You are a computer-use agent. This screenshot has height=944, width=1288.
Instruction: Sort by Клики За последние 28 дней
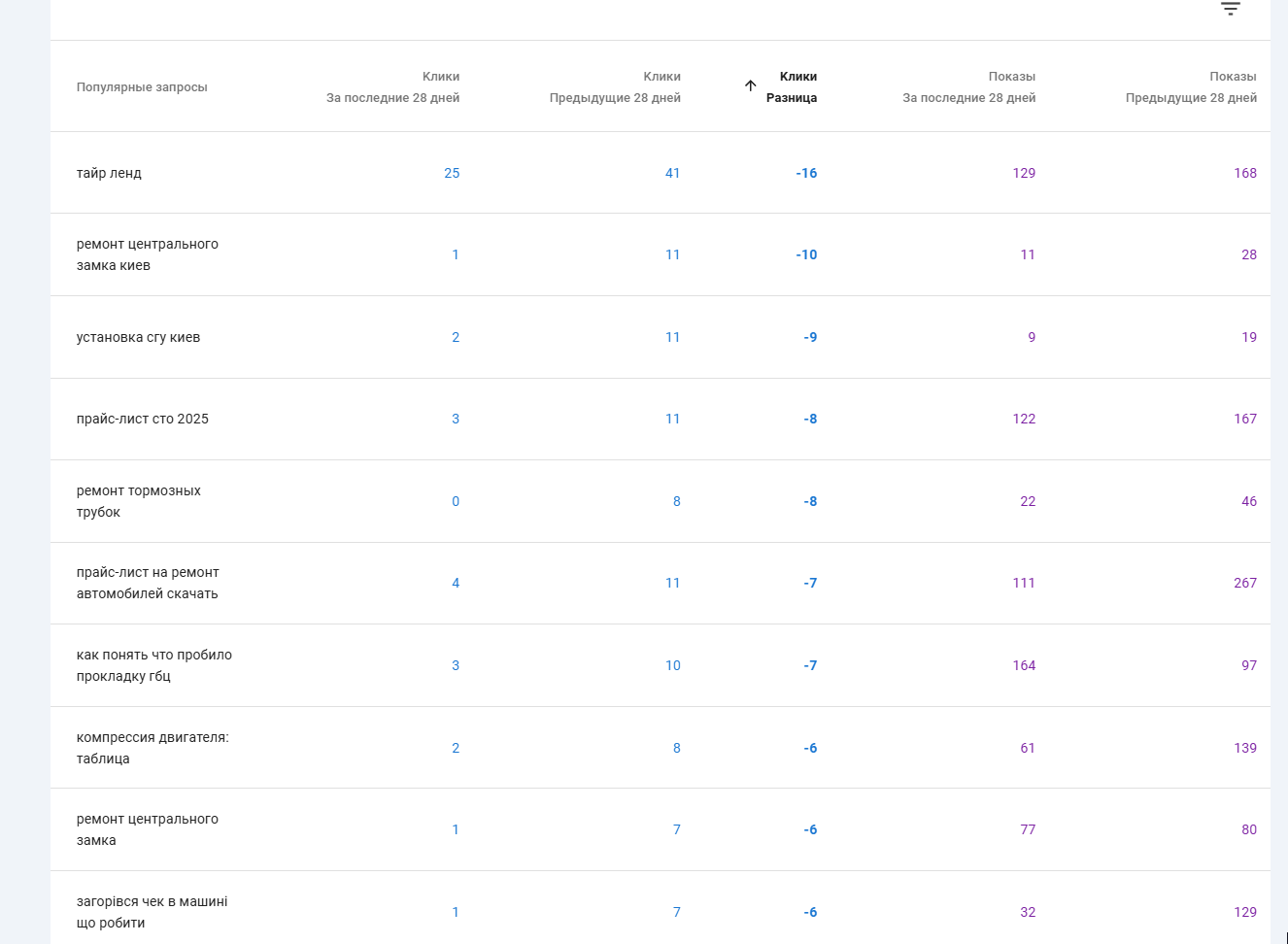(392, 86)
